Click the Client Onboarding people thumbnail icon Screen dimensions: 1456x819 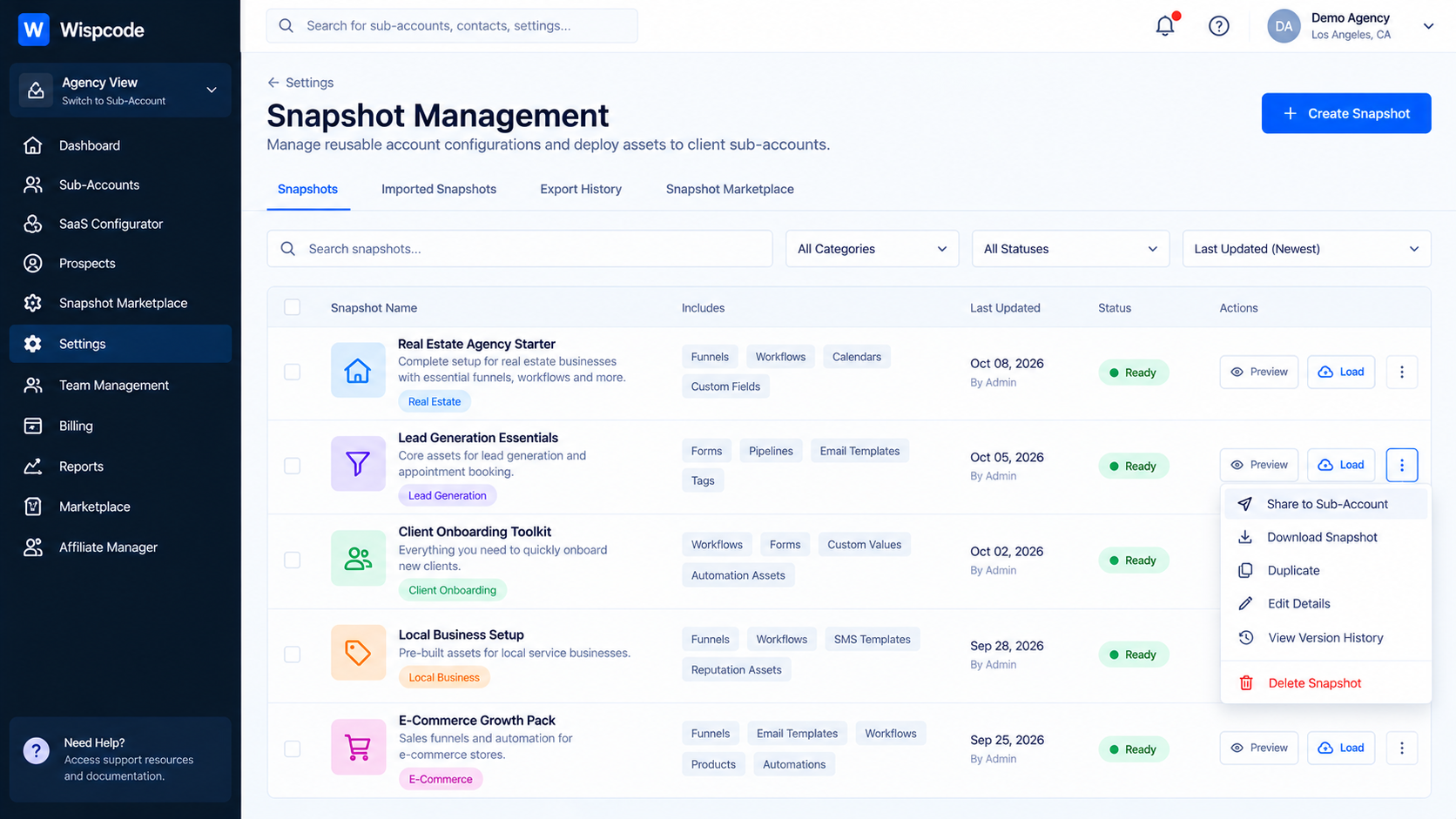click(x=358, y=558)
